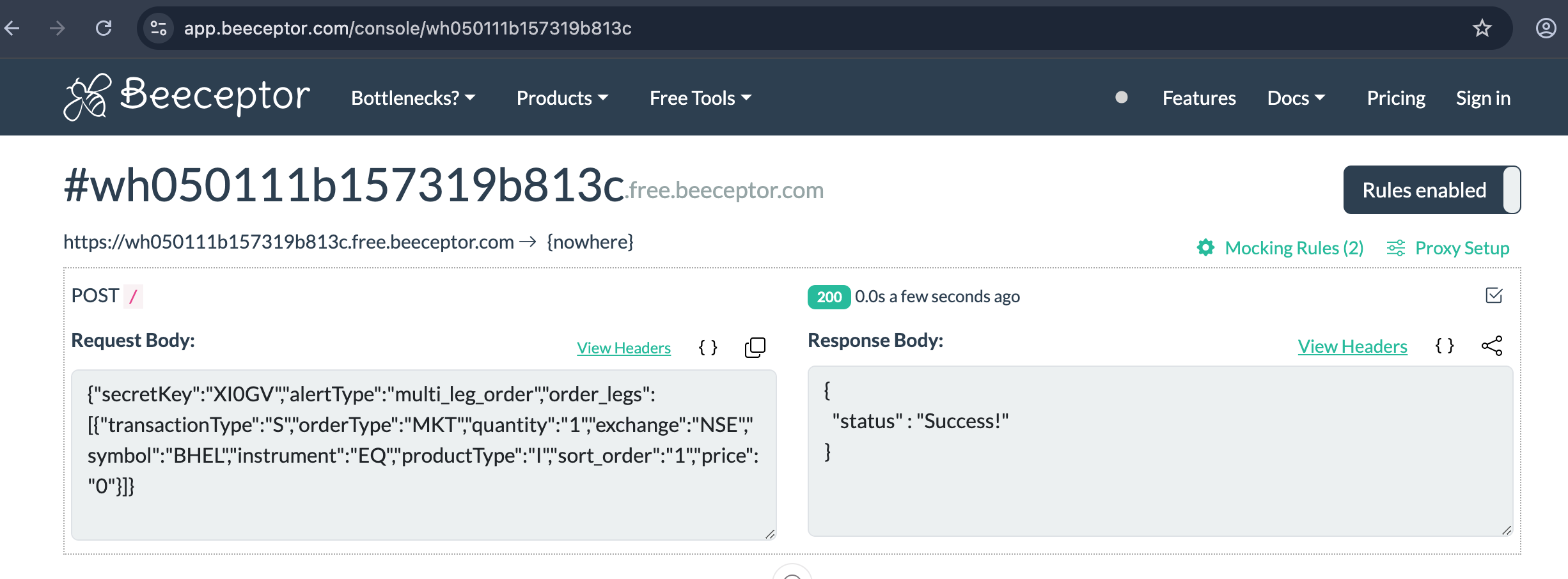
Task: Format response body with braces icon
Action: click(1445, 346)
